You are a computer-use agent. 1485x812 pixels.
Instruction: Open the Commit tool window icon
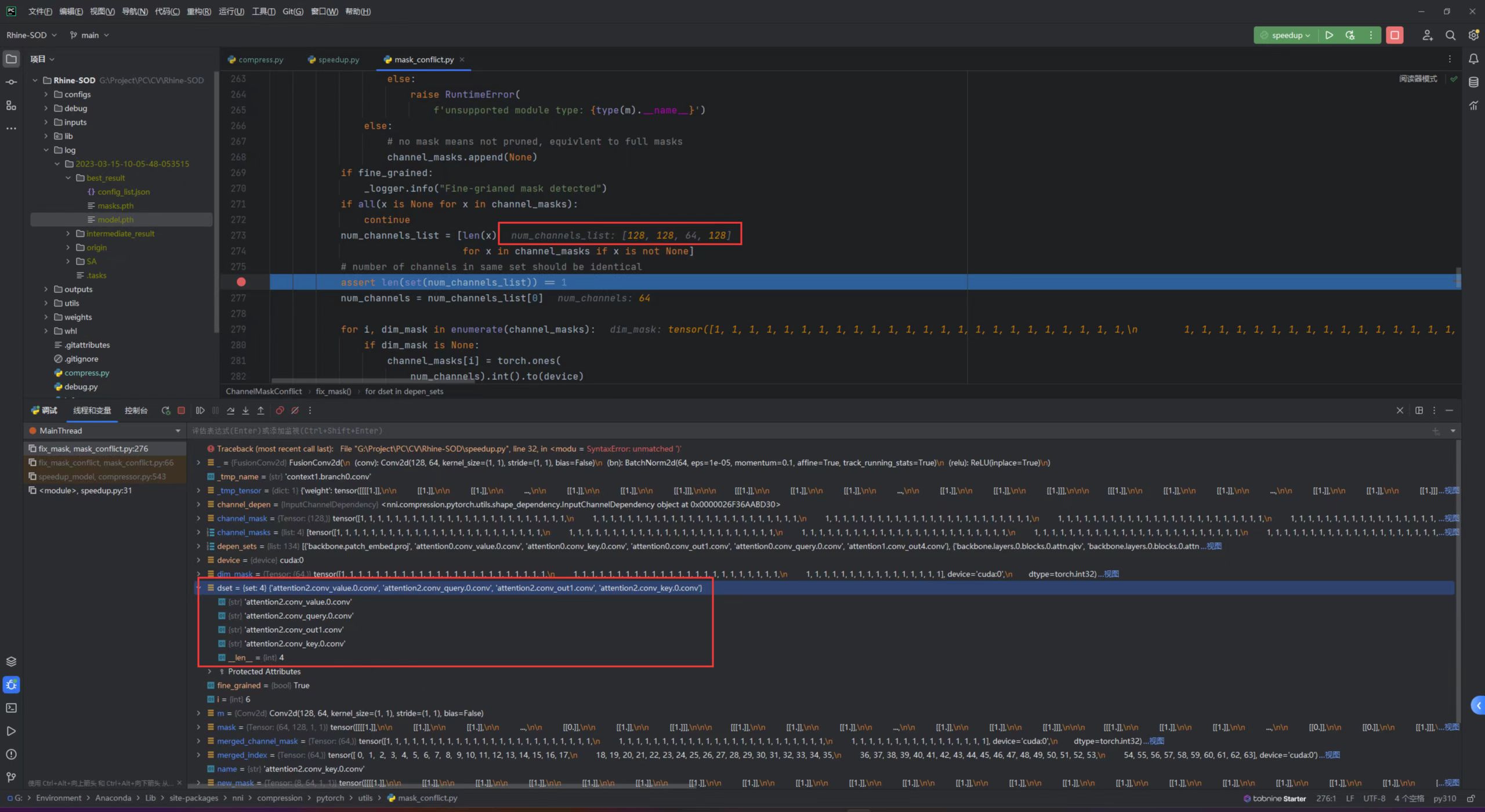pos(11,82)
